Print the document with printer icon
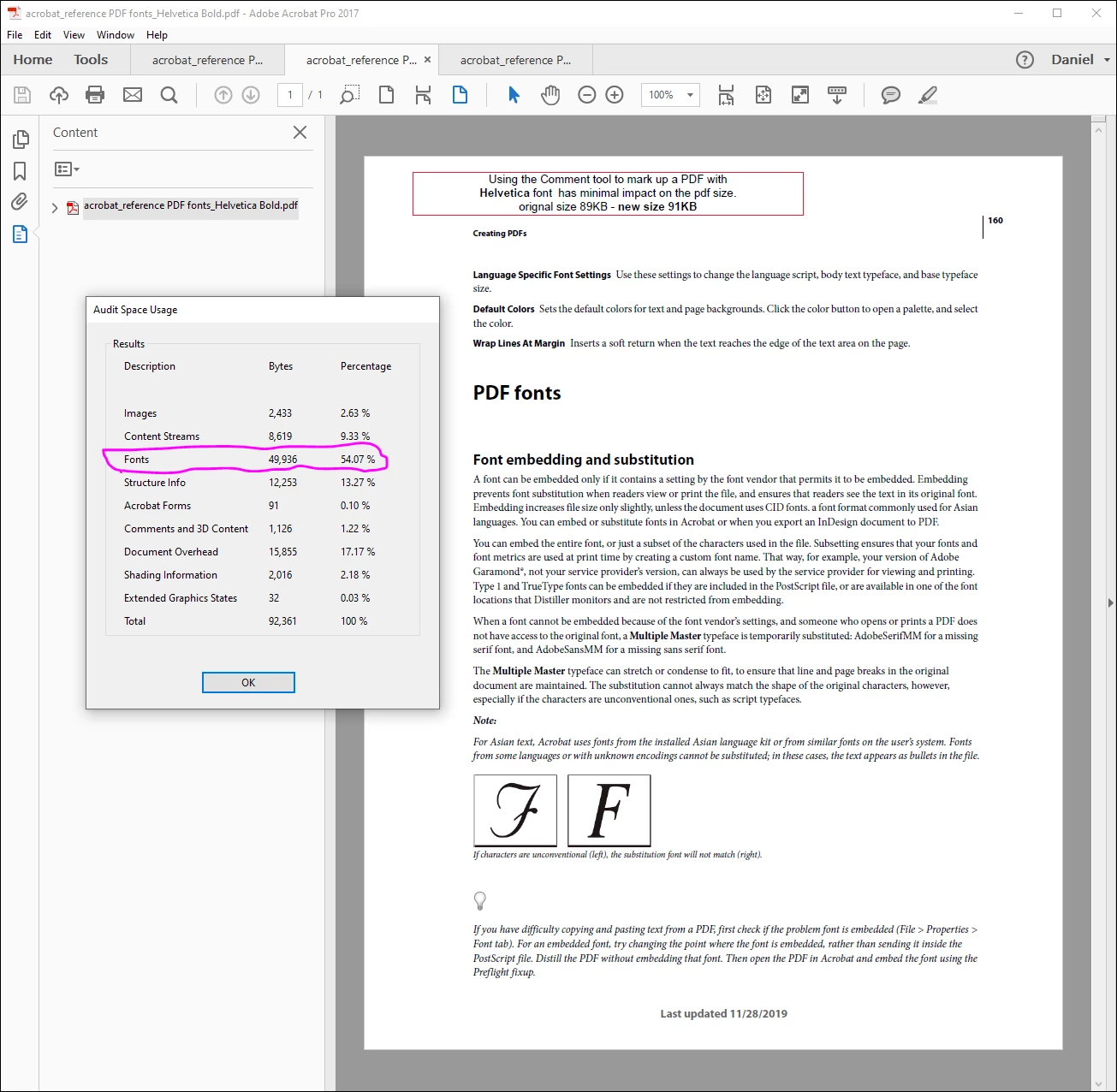Image resolution: width=1117 pixels, height=1092 pixels. click(95, 95)
